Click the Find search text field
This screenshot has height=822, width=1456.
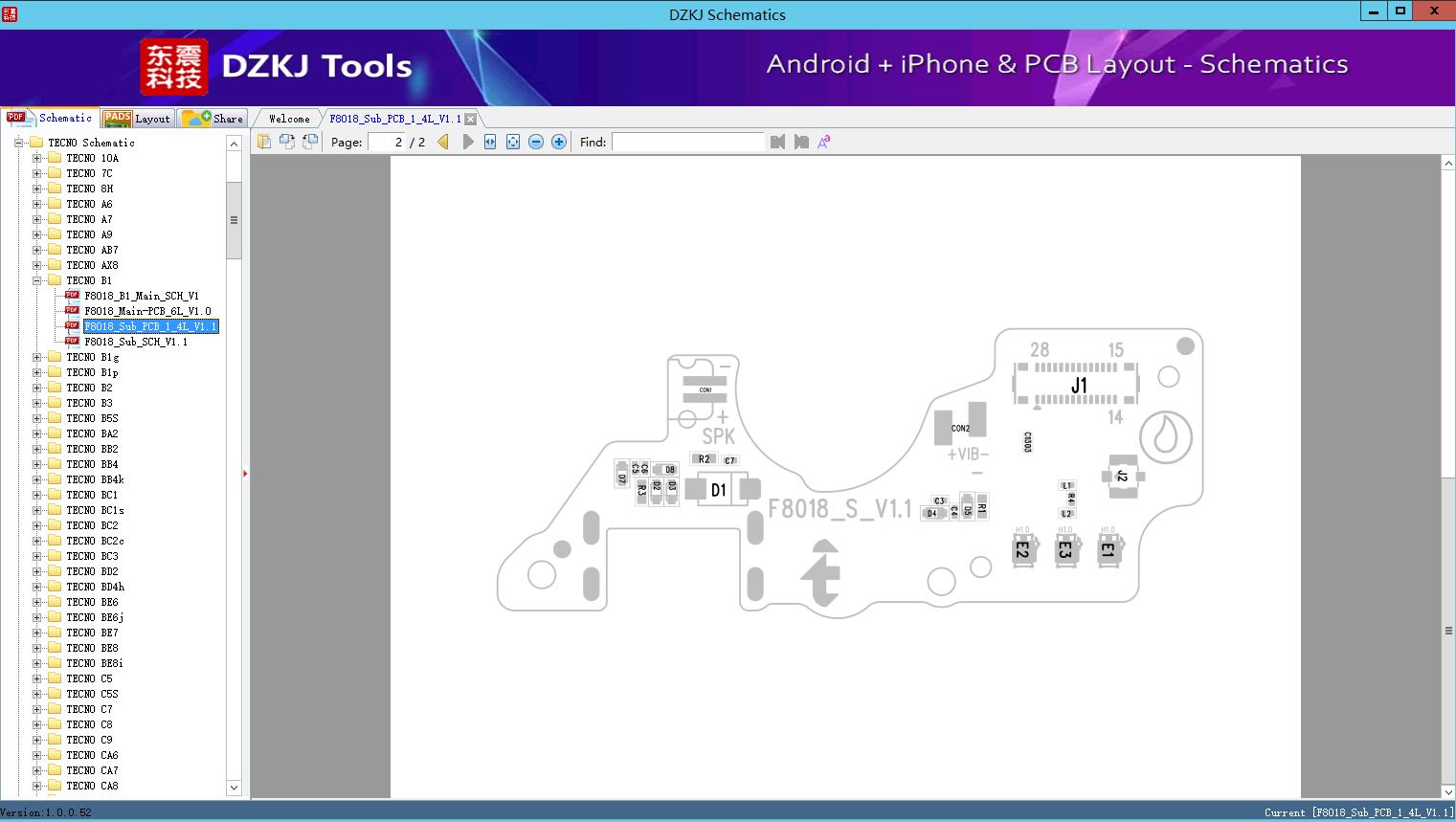coord(687,142)
